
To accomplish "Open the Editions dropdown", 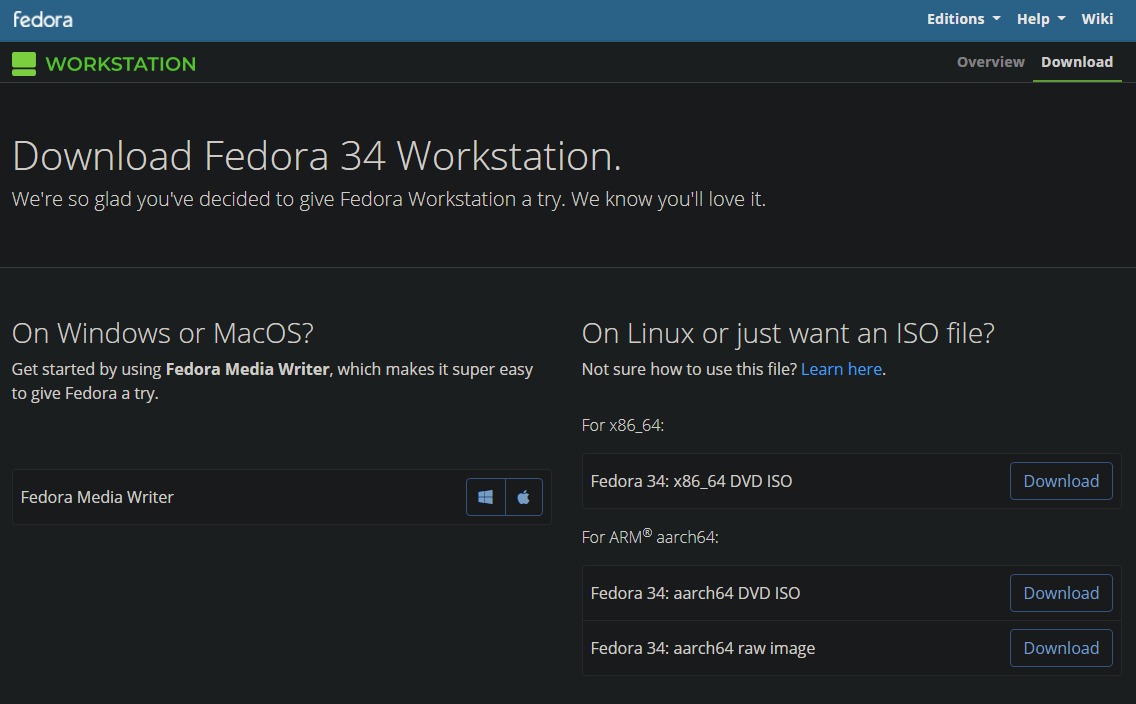I will (x=956, y=18).
